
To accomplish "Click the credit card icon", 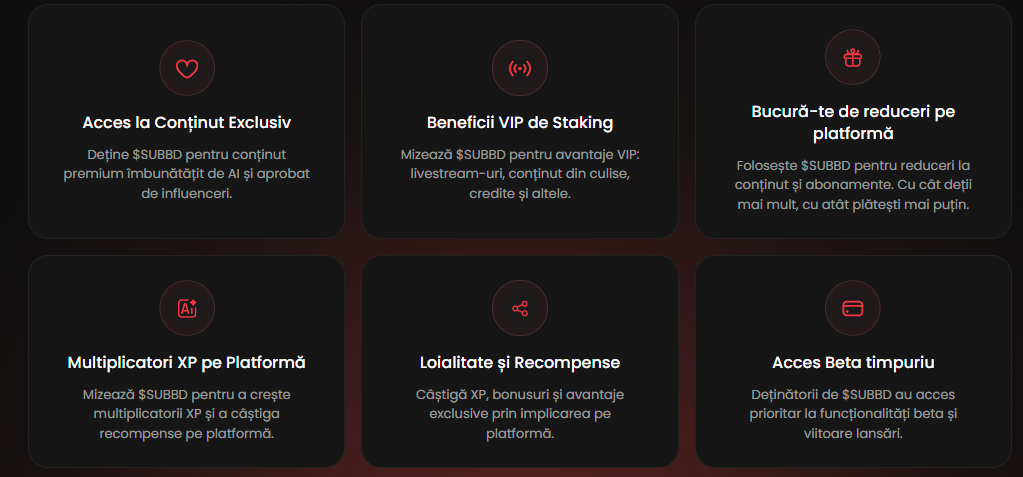I will click(x=853, y=309).
